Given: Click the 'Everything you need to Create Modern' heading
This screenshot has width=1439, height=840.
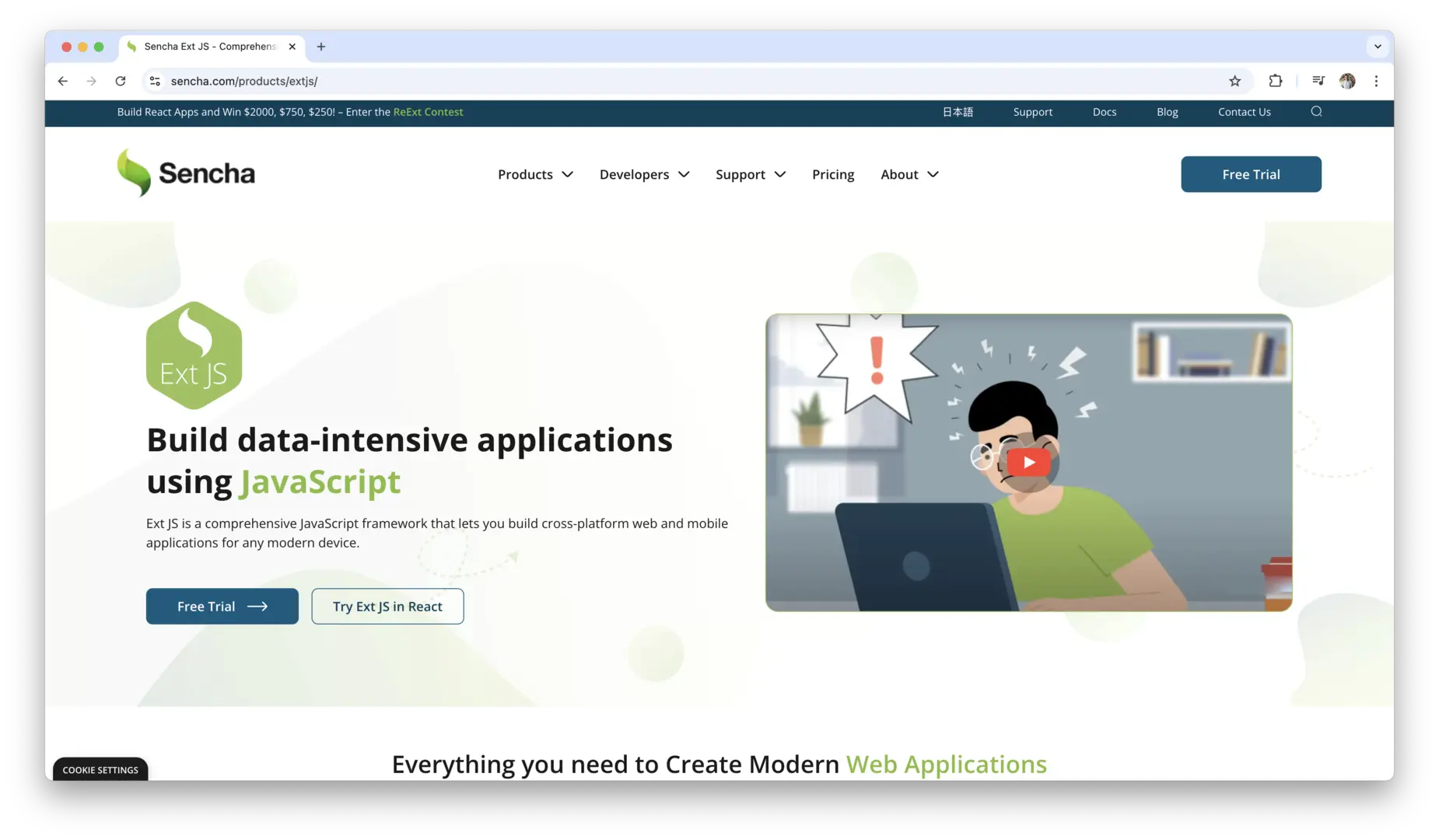Looking at the screenshot, I should 615,765.
